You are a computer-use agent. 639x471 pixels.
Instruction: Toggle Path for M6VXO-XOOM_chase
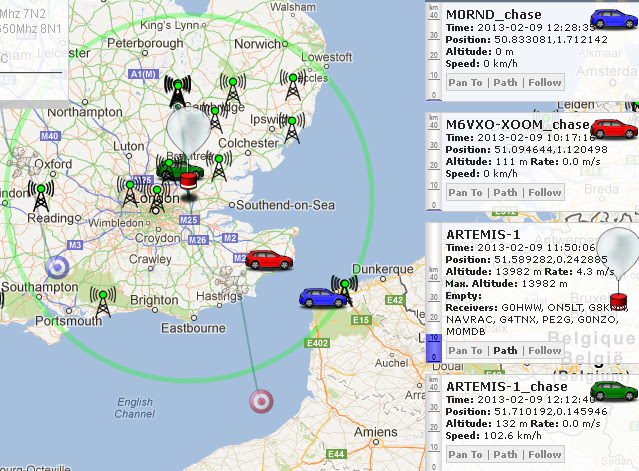[505, 193]
